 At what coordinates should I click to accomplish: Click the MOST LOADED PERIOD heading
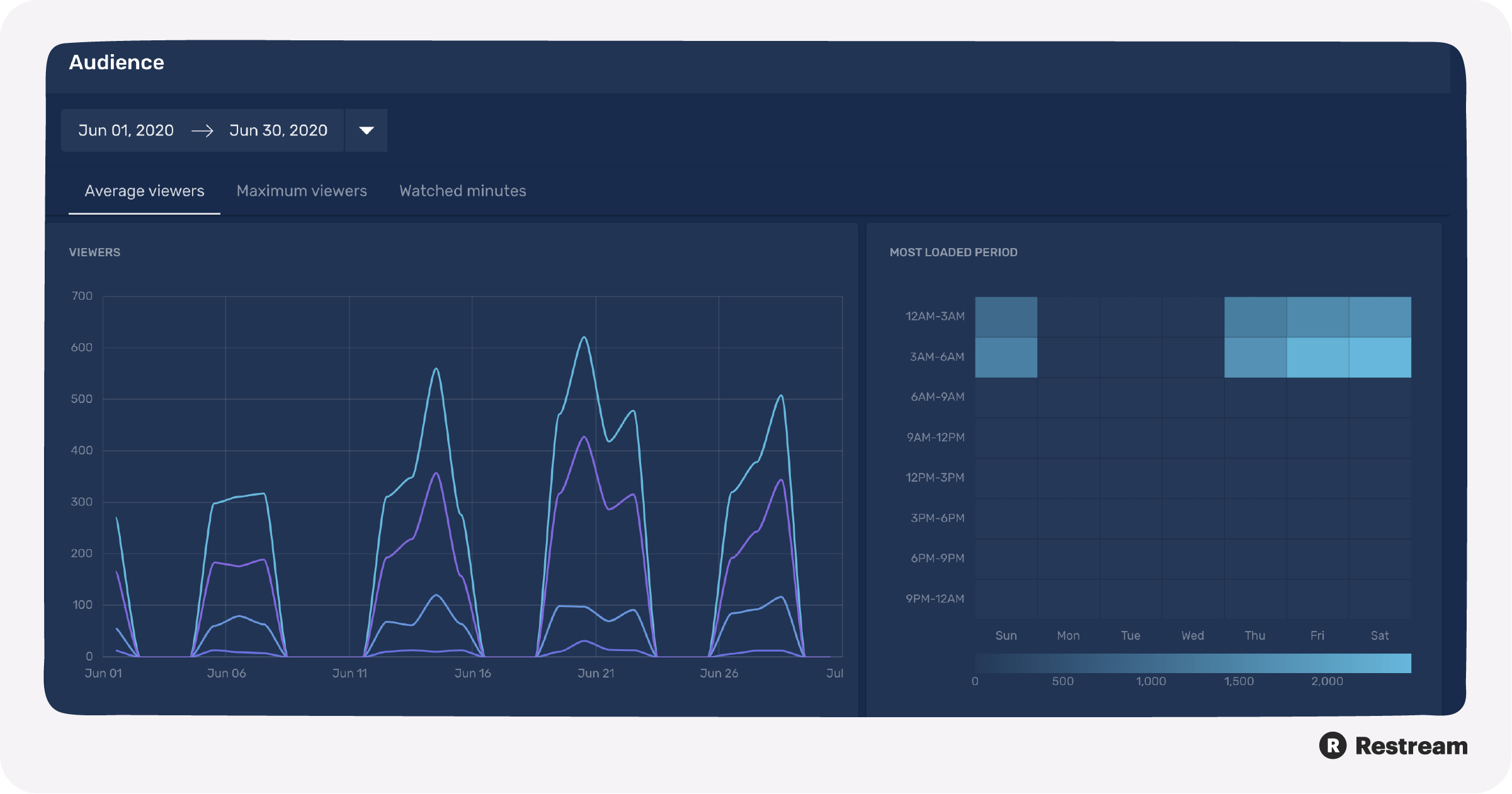[953, 252]
